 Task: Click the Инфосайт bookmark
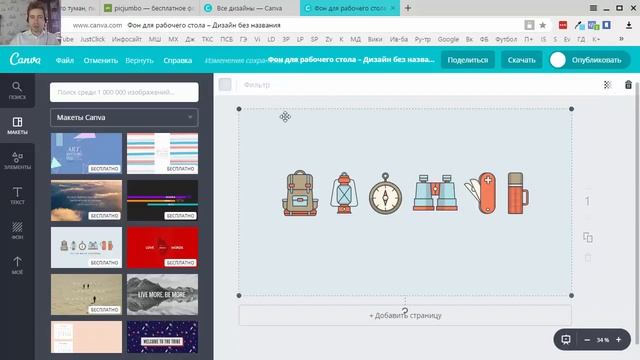pos(127,39)
